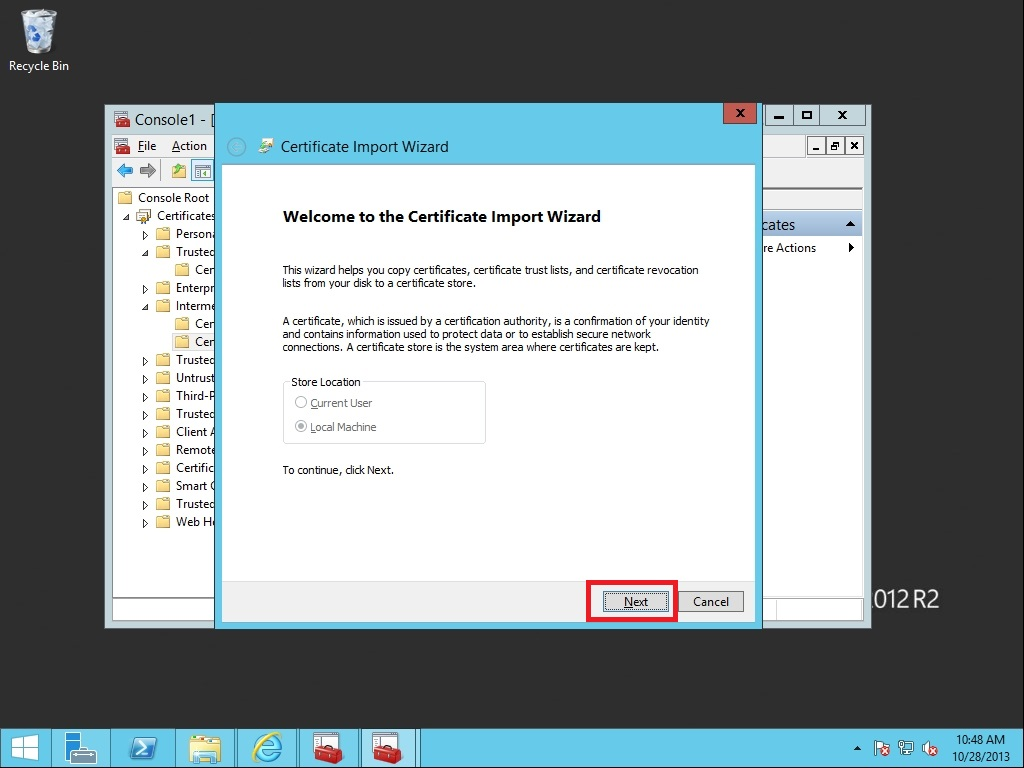Expand the Smart Card folder node

145,486
